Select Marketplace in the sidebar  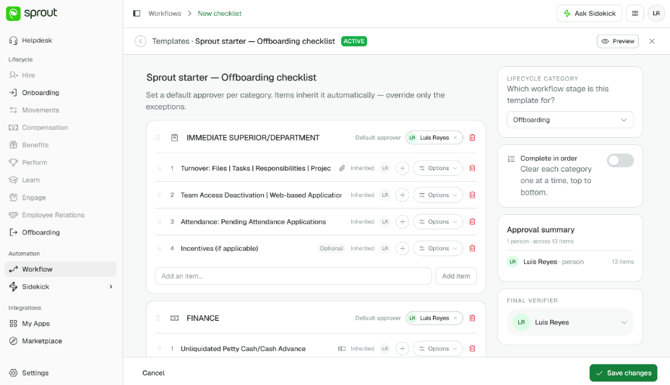coord(42,341)
